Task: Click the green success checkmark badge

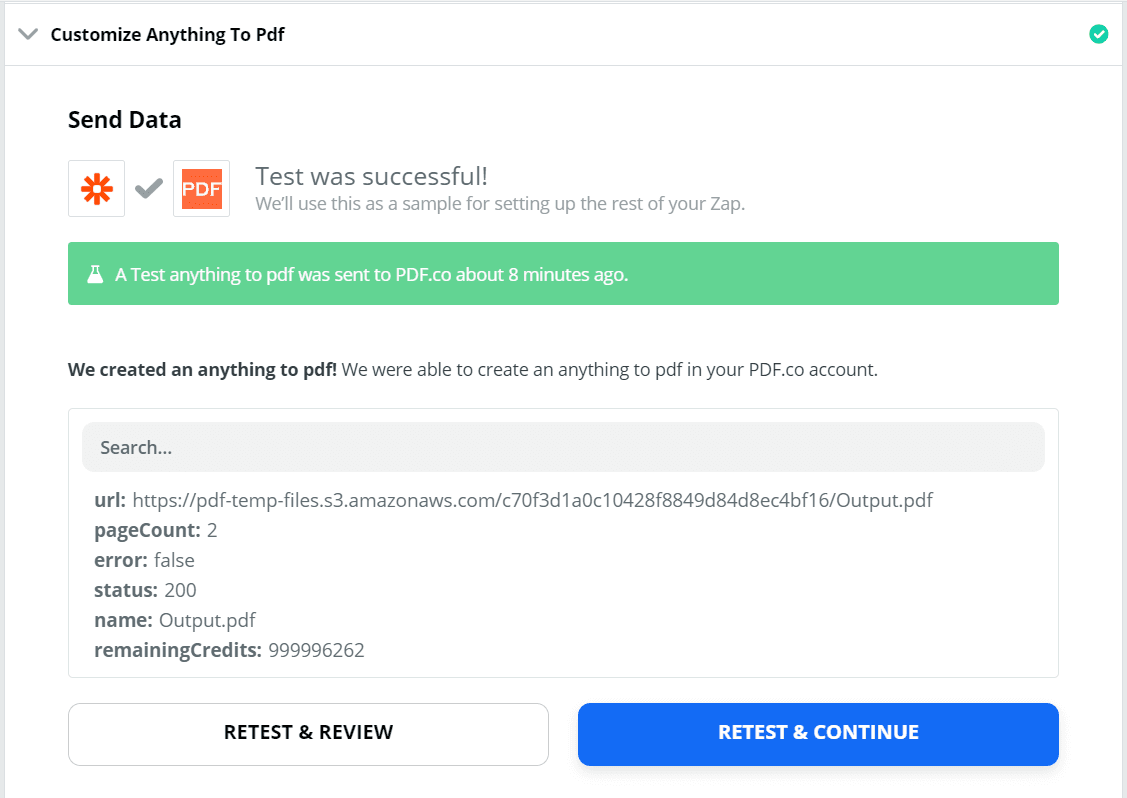Action: coord(1098,34)
